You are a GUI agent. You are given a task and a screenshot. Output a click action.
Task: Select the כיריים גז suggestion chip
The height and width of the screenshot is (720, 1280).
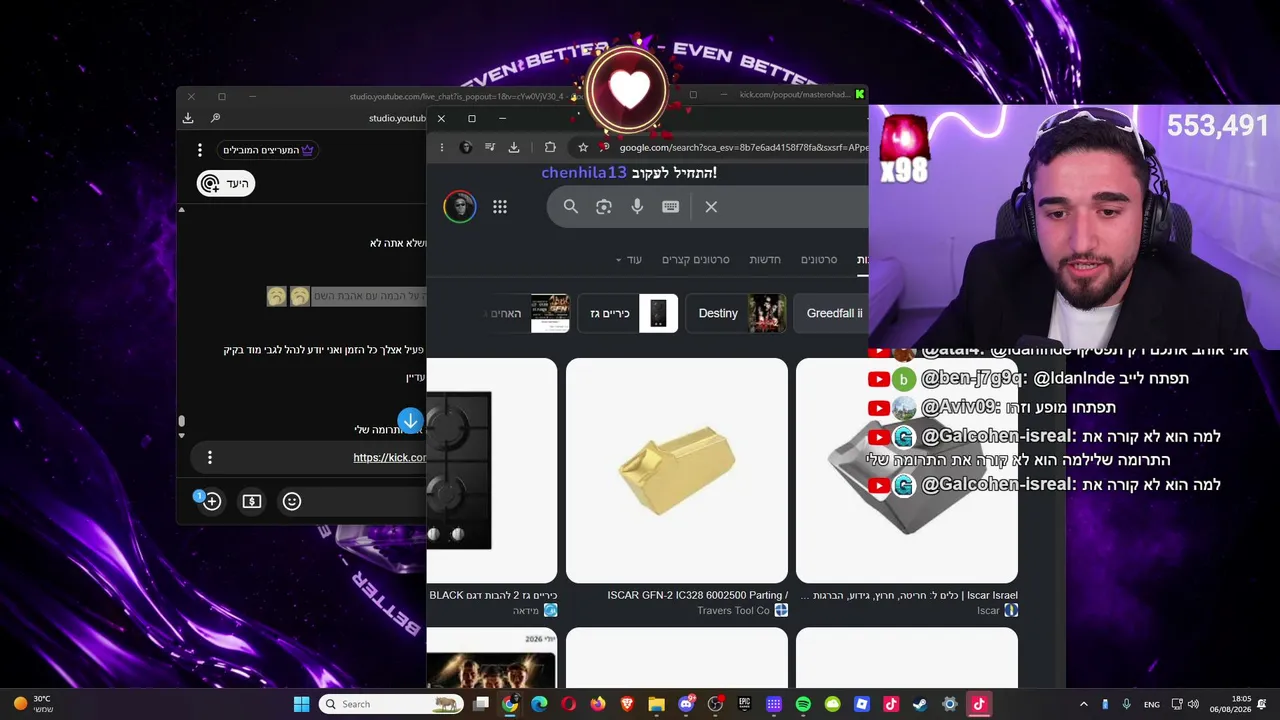point(628,313)
